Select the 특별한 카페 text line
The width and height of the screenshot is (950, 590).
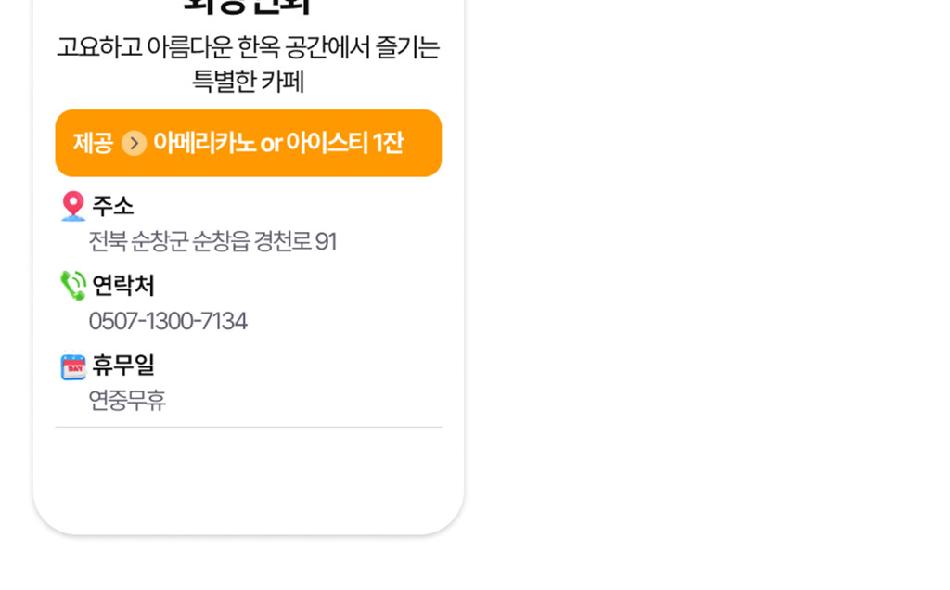pos(248,81)
